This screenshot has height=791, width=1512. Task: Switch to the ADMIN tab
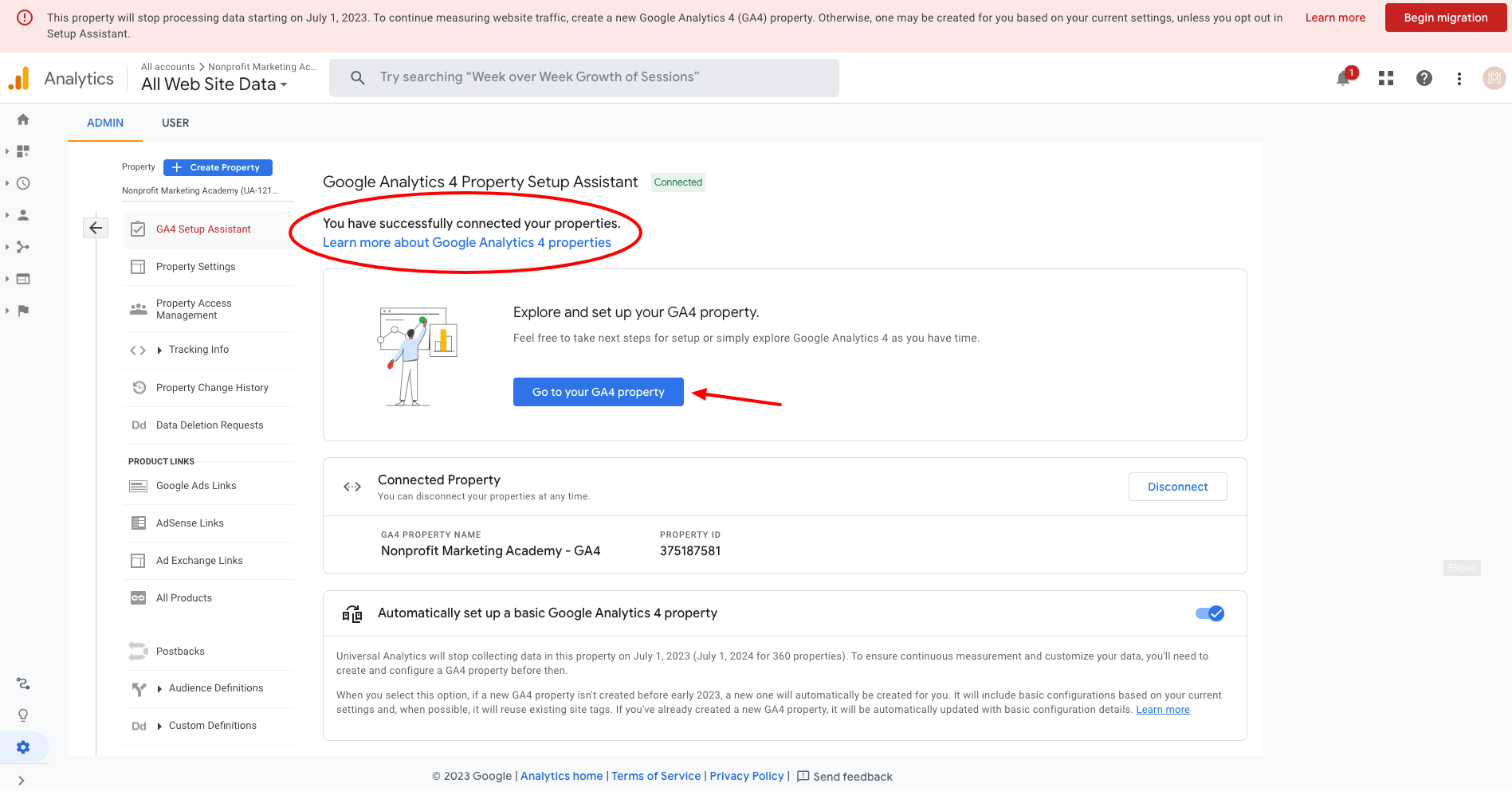(105, 123)
